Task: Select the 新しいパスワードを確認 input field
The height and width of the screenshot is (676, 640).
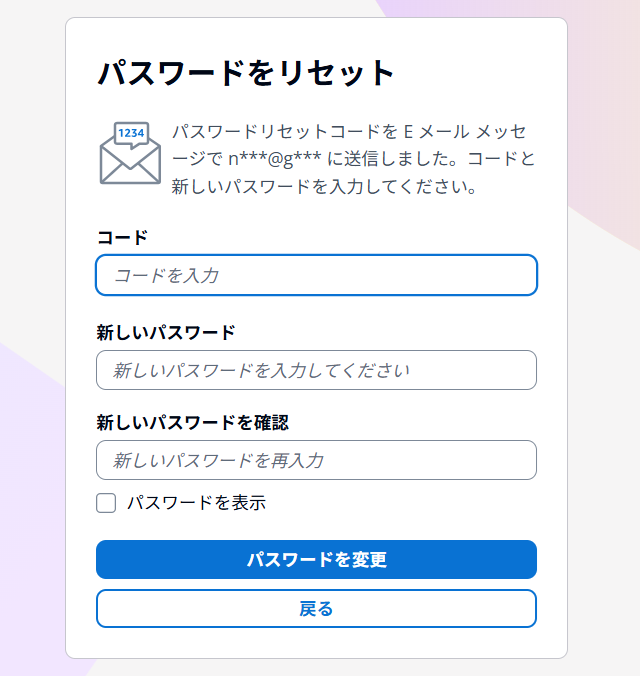Action: pyautogui.click(x=316, y=460)
